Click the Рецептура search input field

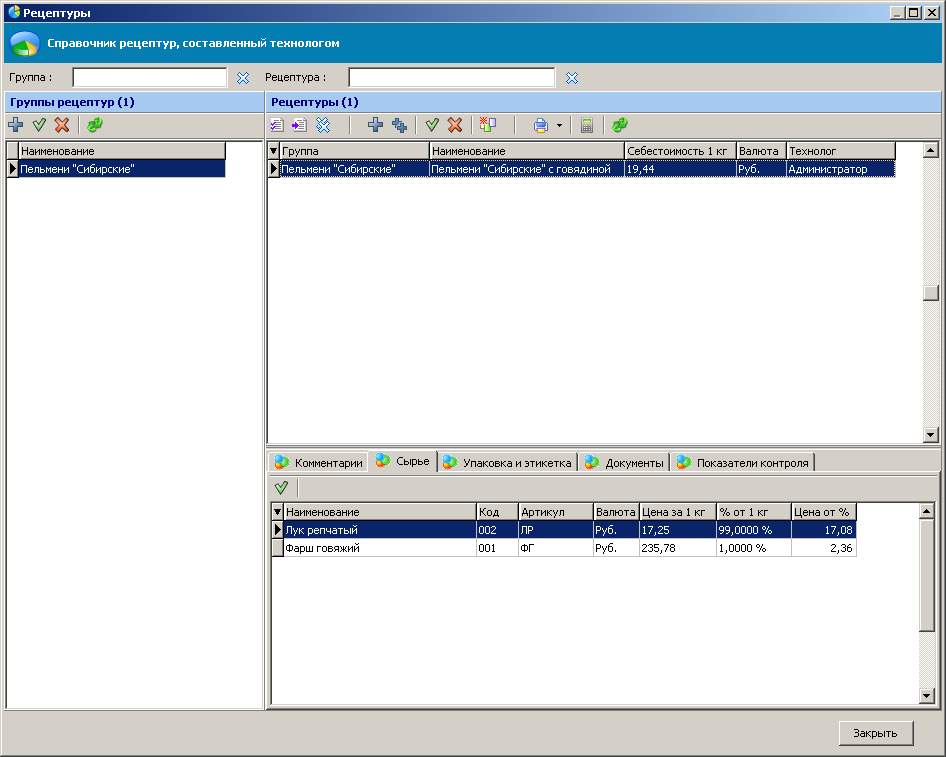click(451, 78)
